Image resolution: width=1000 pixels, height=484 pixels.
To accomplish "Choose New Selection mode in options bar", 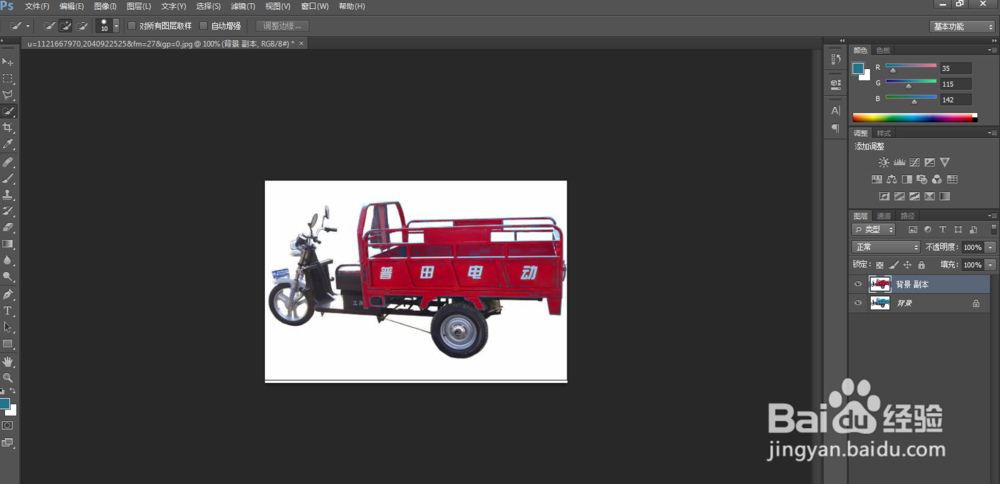I will [x=50, y=26].
